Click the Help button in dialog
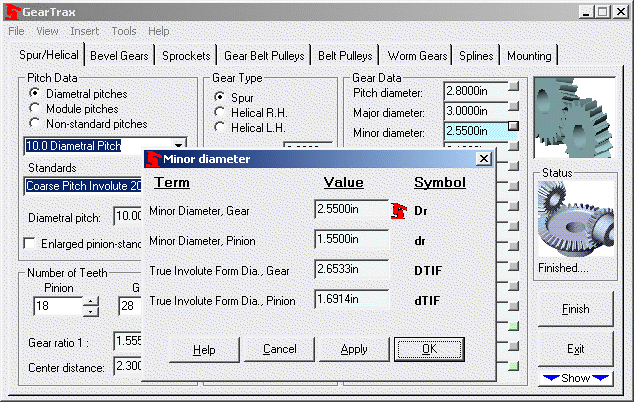 click(204, 349)
